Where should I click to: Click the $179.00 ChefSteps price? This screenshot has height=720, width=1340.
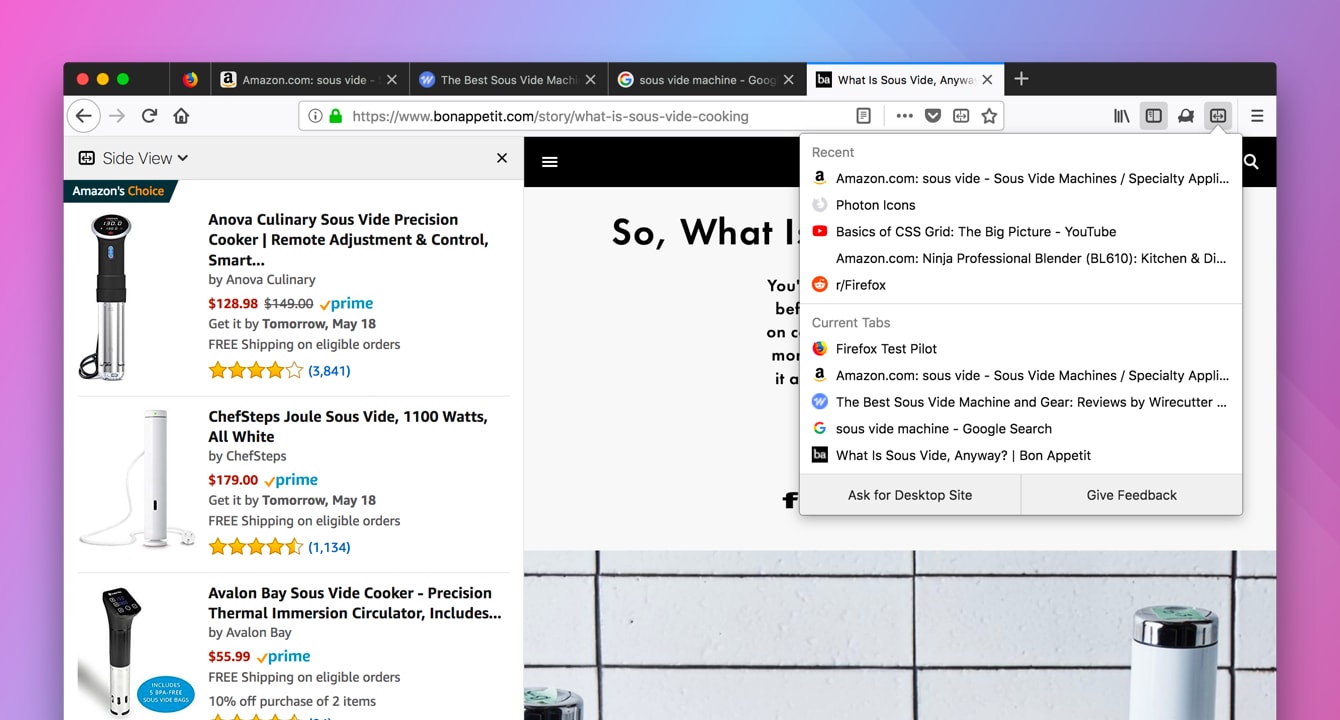click(x=233, y=480)
